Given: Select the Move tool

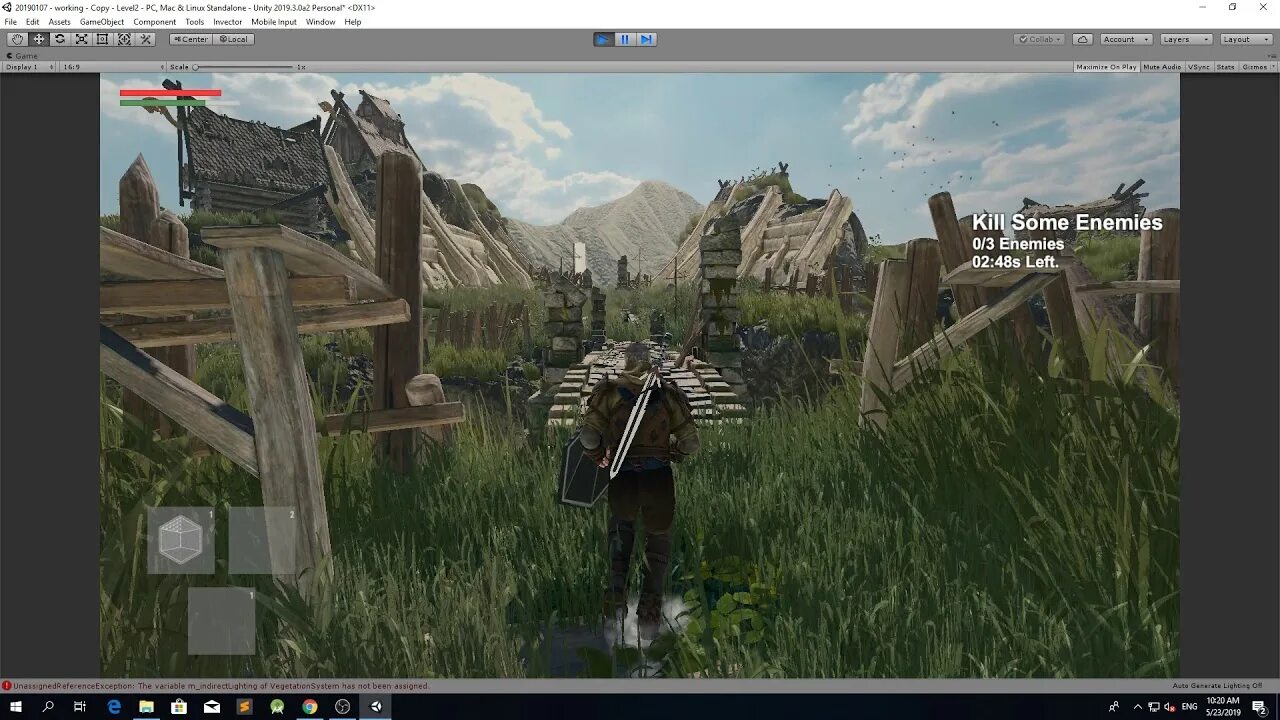Looking at the screenshot, I should (39, 39).
